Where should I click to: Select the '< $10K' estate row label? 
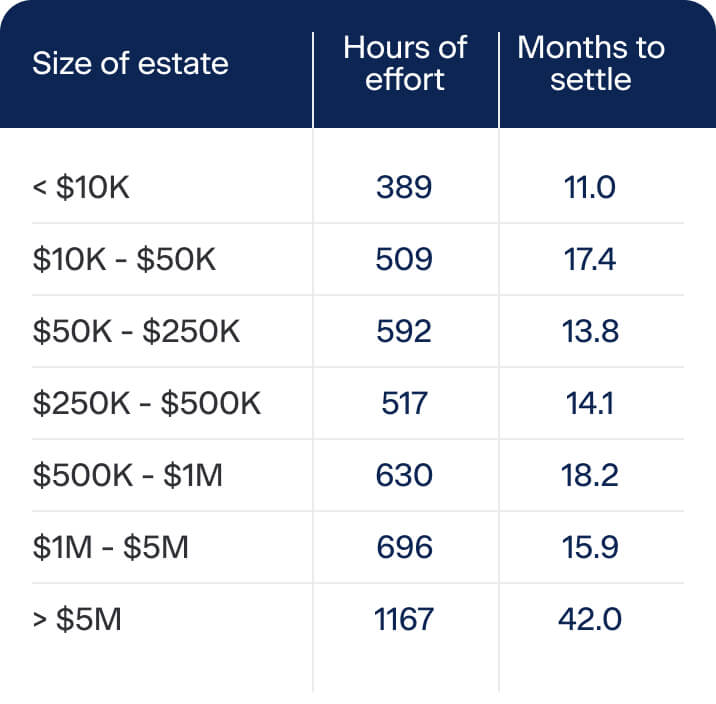(81, 187)
